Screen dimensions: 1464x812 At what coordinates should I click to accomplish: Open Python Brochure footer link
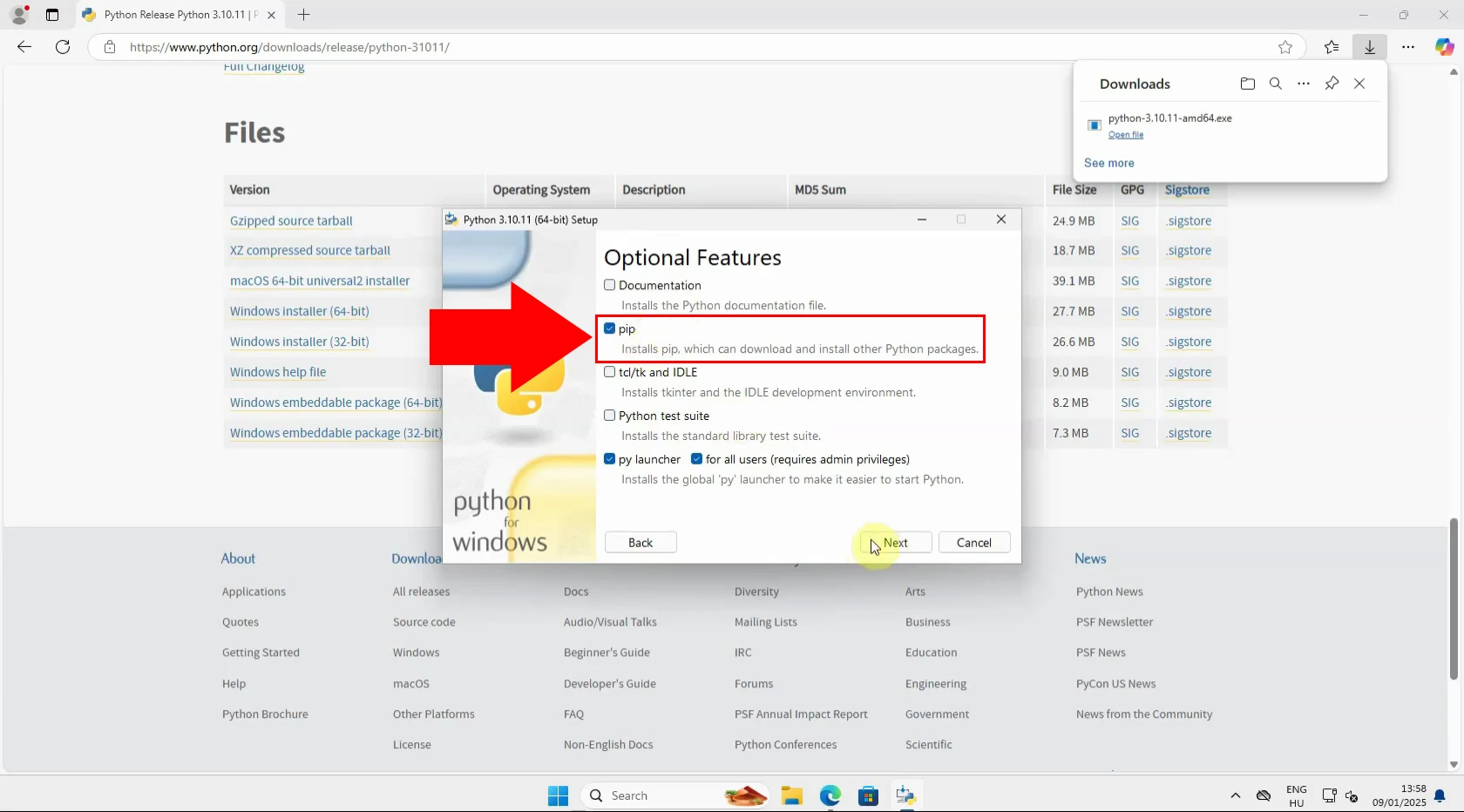coord(265,714)
